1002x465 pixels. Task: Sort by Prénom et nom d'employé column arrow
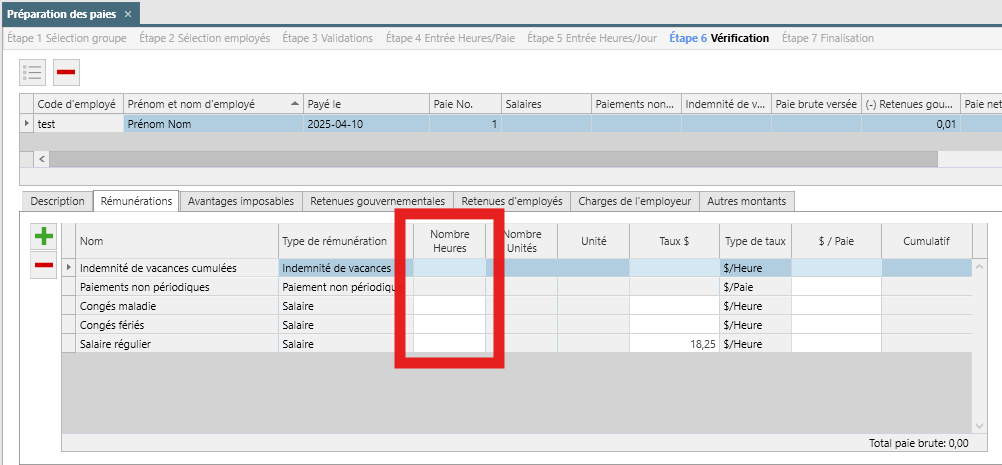(x=294, y=103)
